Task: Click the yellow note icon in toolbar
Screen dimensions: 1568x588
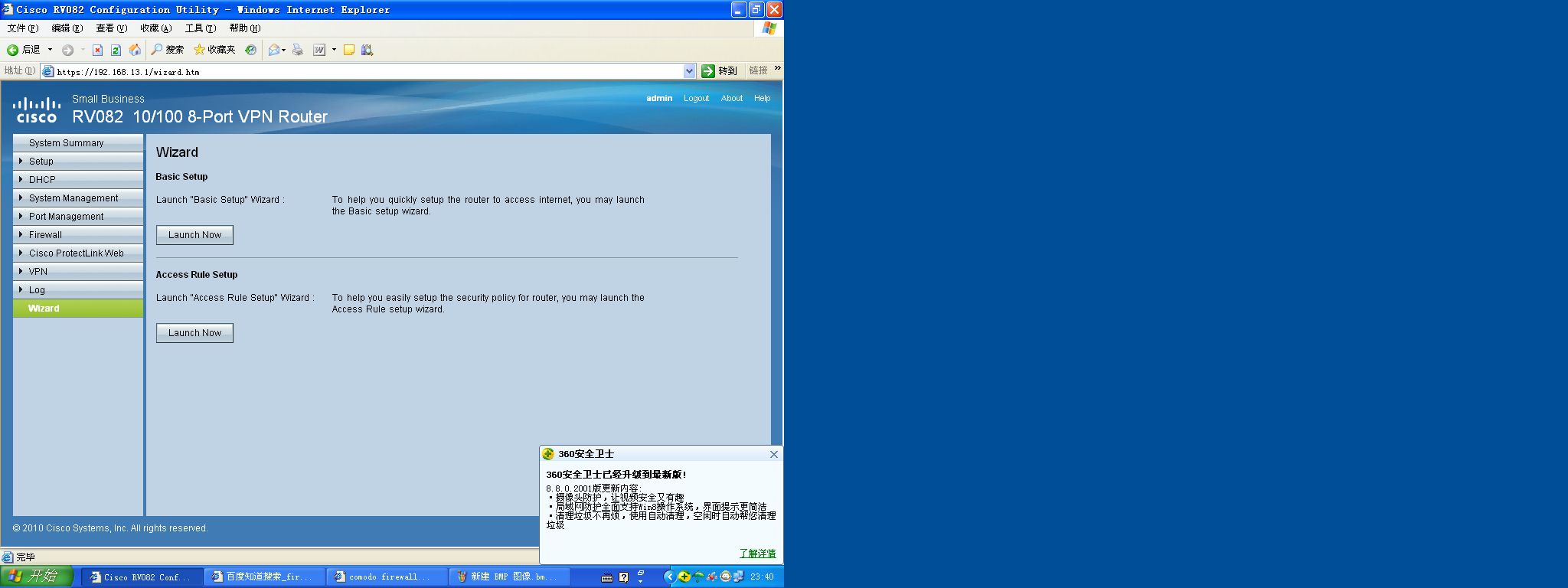Action: click(348, 50)
